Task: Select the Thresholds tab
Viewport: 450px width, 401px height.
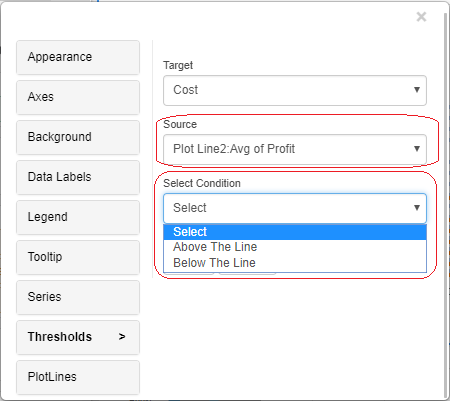Action: tap(78, 337)
